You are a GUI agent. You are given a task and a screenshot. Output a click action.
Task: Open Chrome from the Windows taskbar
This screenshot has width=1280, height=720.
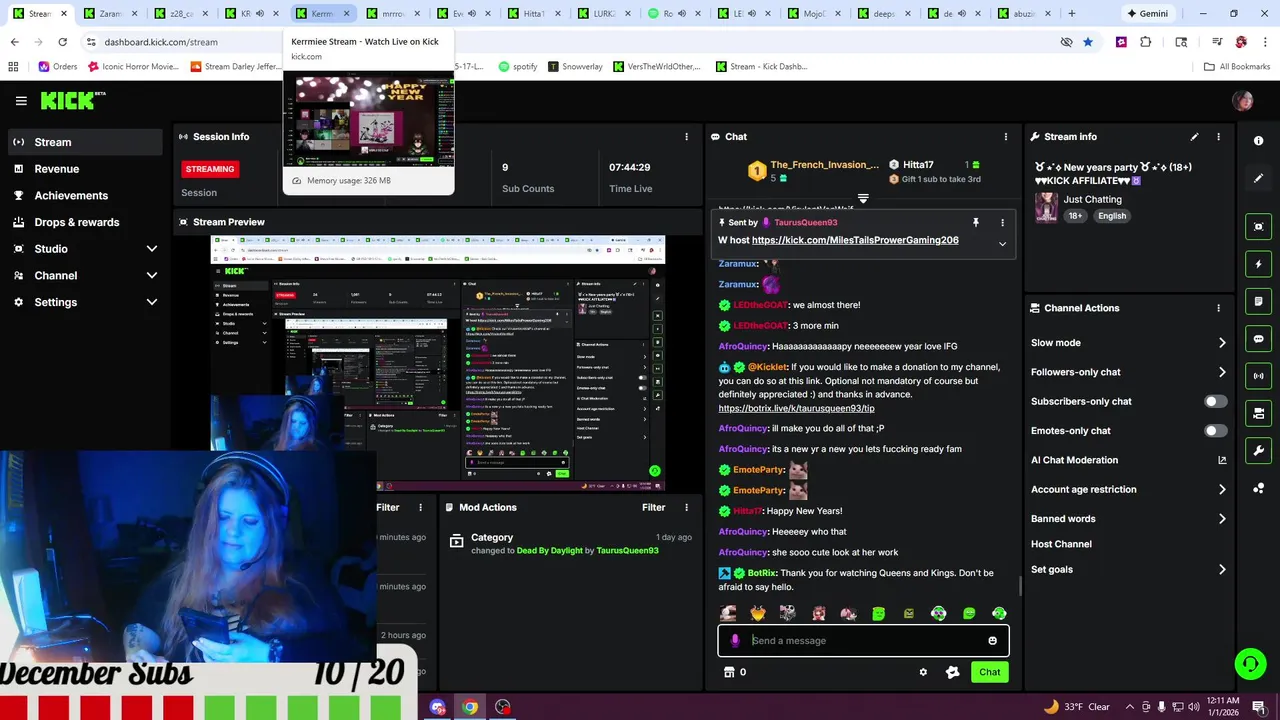[x=469, y=707]
